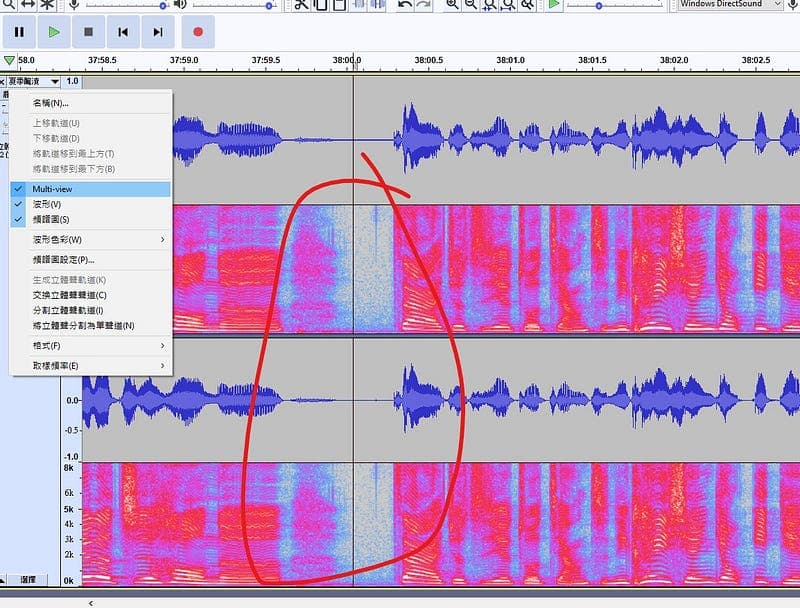Click the ruler at 38:01.0
This screenshot has height=608, width=800.
tap(510, 60)
